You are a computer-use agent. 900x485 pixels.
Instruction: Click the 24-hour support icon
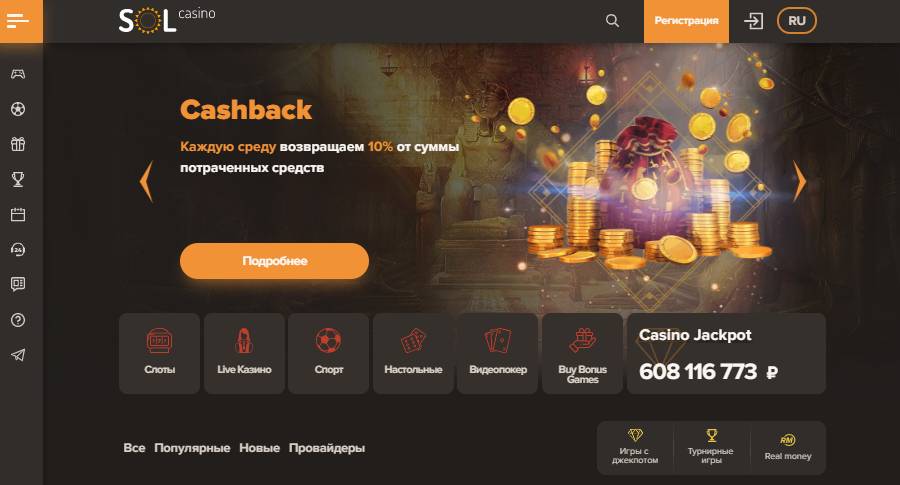coord(18,250)
